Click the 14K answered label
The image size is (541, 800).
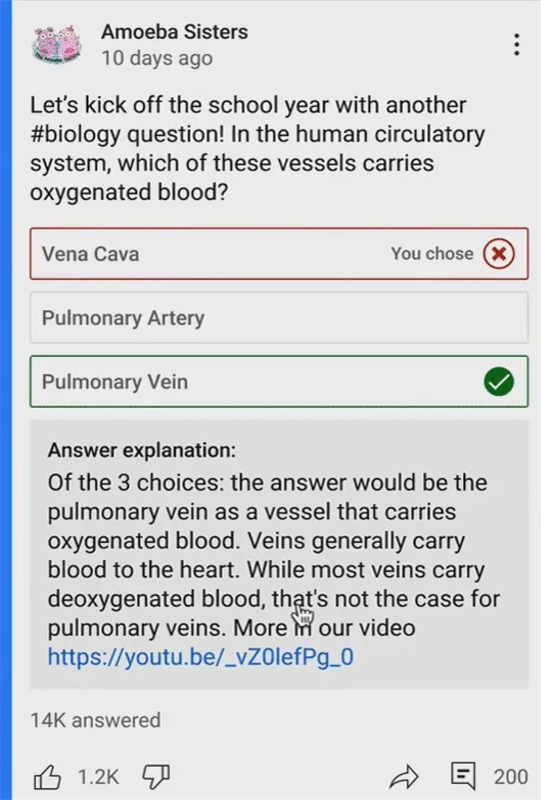tap(95, 720)
